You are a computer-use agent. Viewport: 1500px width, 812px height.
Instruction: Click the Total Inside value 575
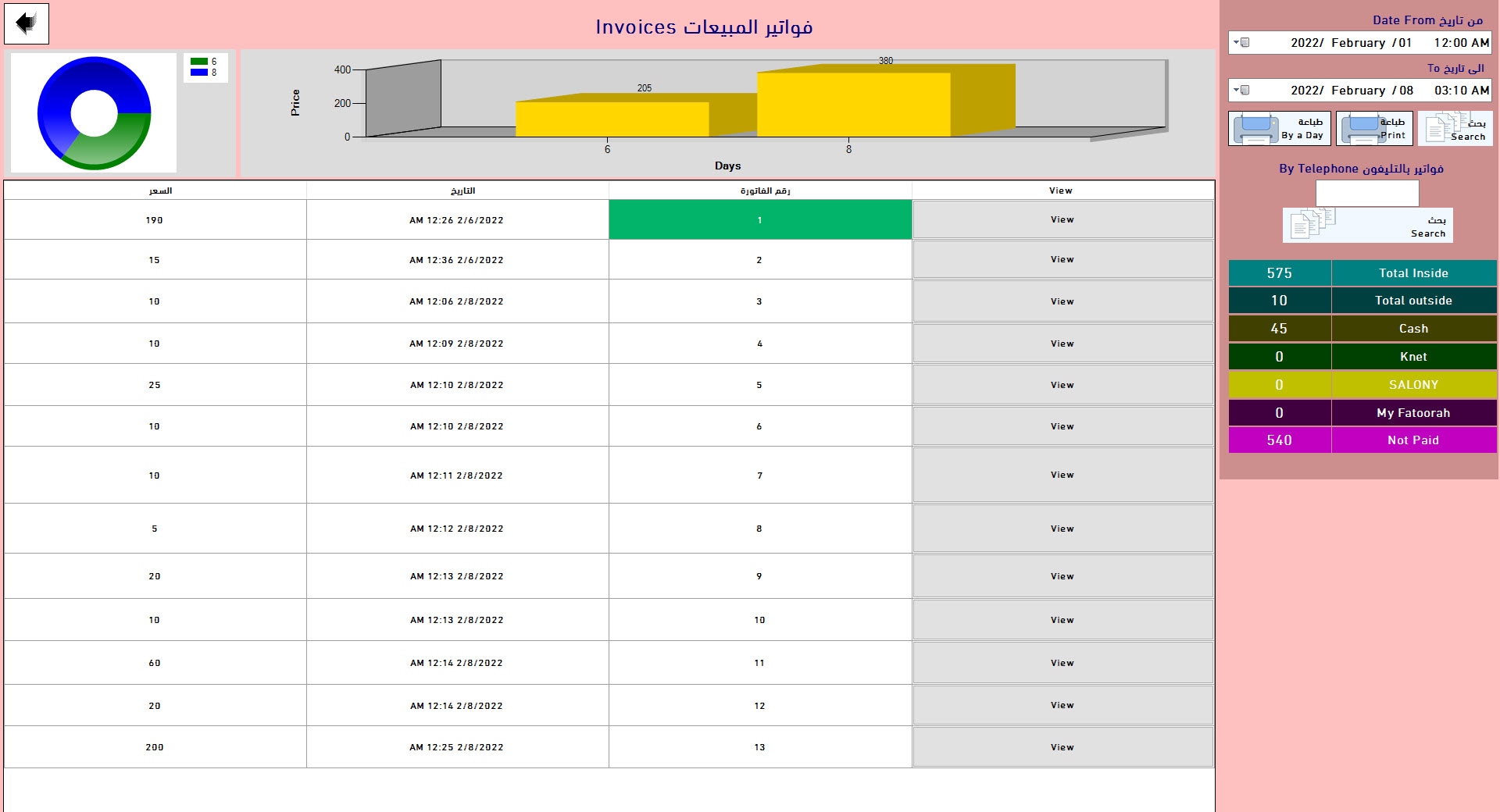(x=1280, y=273)
